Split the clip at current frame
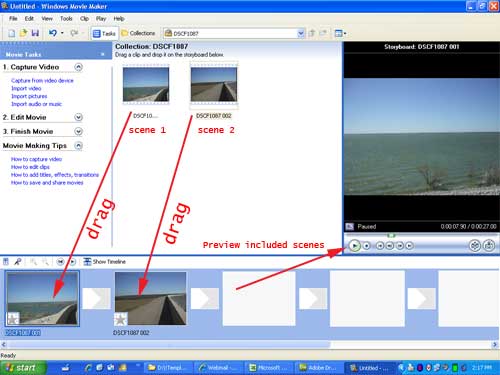The width and height of the screenshot is (500, 375). tap(475, 246)
